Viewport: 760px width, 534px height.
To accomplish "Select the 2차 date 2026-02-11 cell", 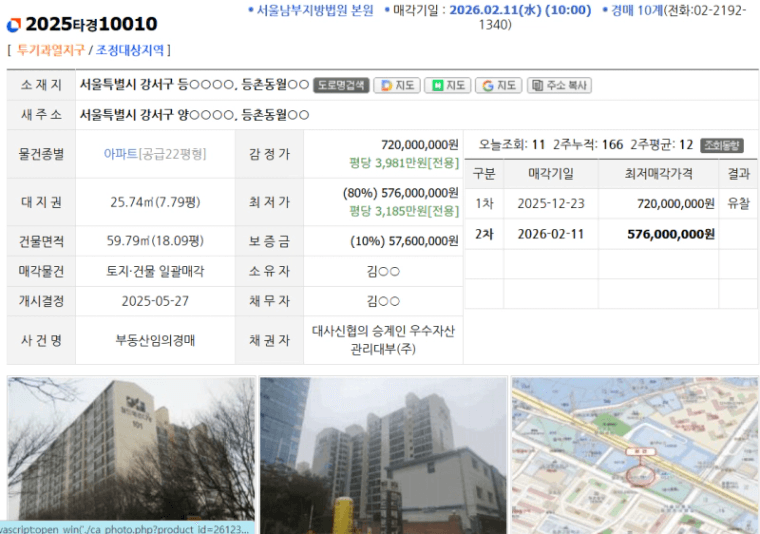I will pos(551,234).
